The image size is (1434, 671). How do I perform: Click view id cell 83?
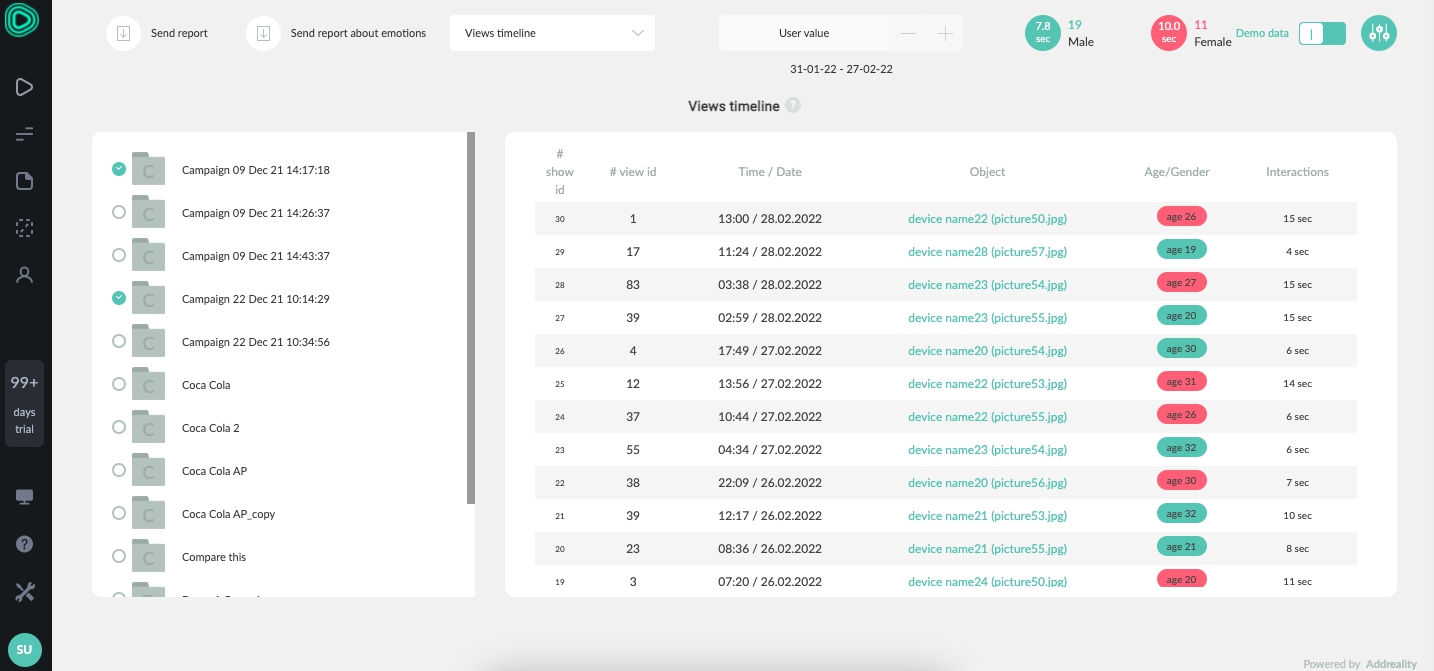[x=633, y=285]
